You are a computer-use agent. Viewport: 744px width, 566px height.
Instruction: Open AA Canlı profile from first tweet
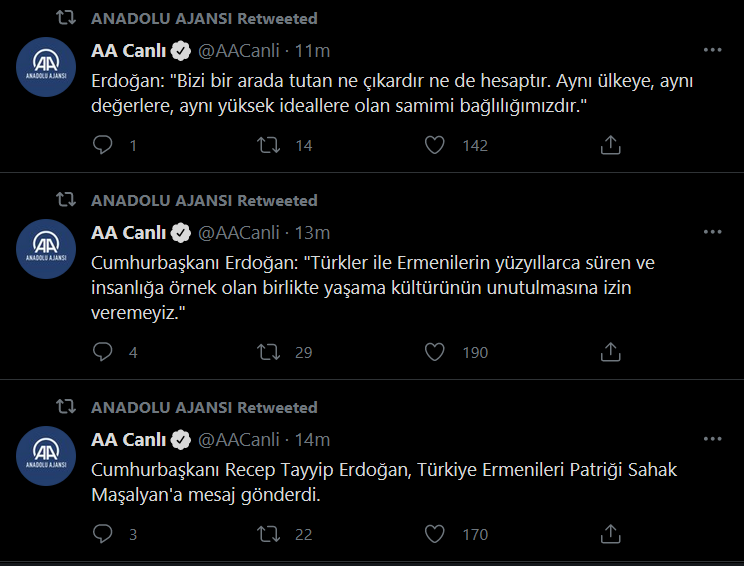(129, 50)
